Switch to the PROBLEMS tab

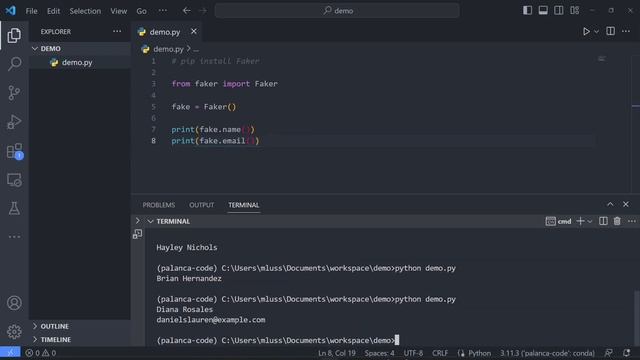coord(159,205)
